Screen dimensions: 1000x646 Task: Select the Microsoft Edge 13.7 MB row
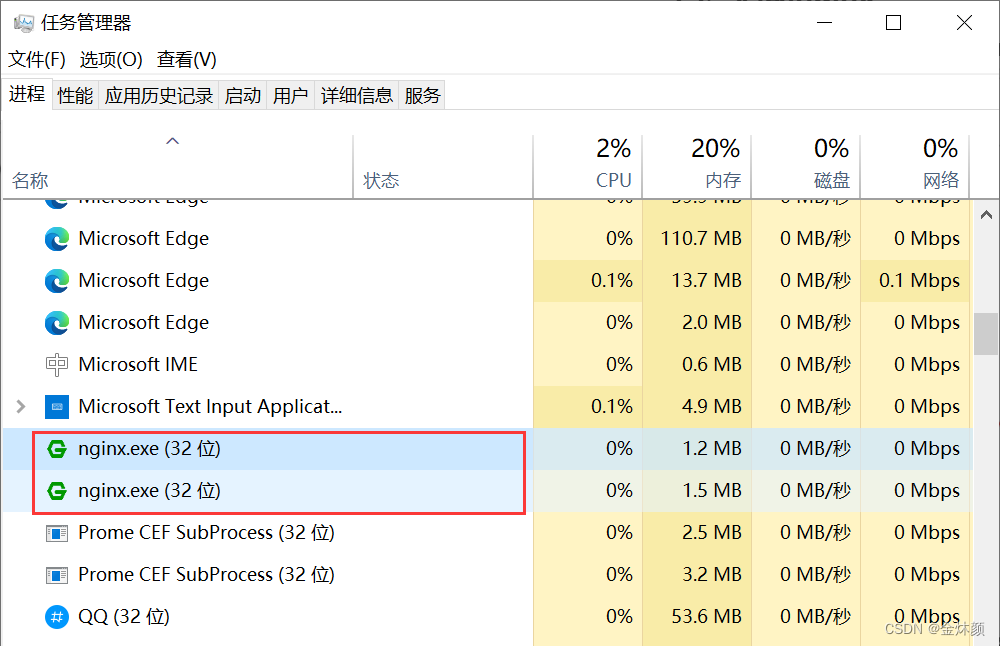click(487, 281)
